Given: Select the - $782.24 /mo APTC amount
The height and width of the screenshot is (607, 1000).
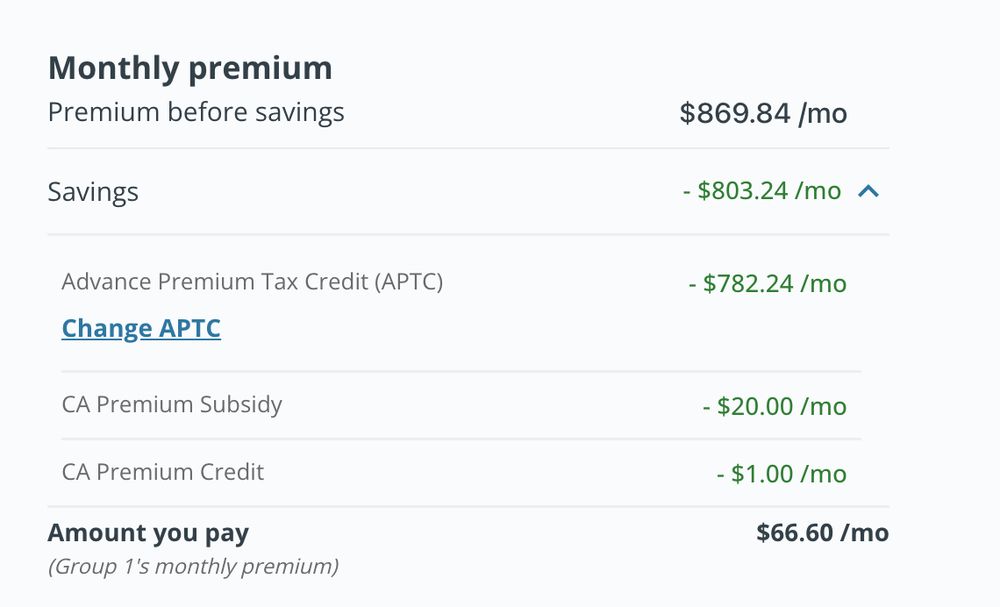Looking at the screenshot, I should tap(767, 283).
